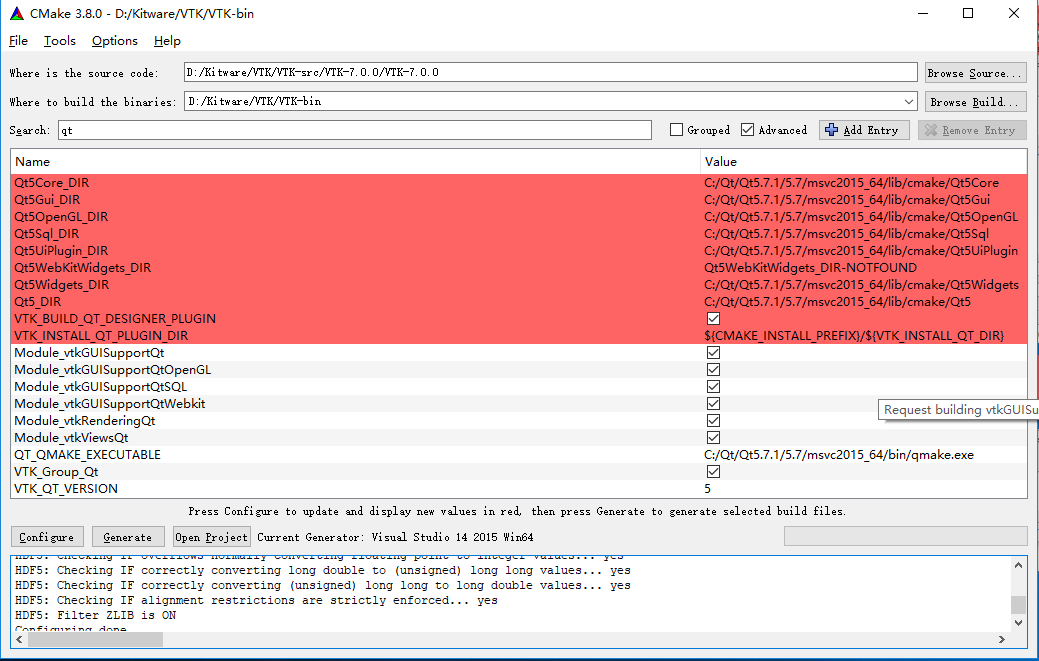Select the Qt5WebKitWidgets_DIR entry
The height and width of the screenshot is (661, 1039).
tap(83, 268)
